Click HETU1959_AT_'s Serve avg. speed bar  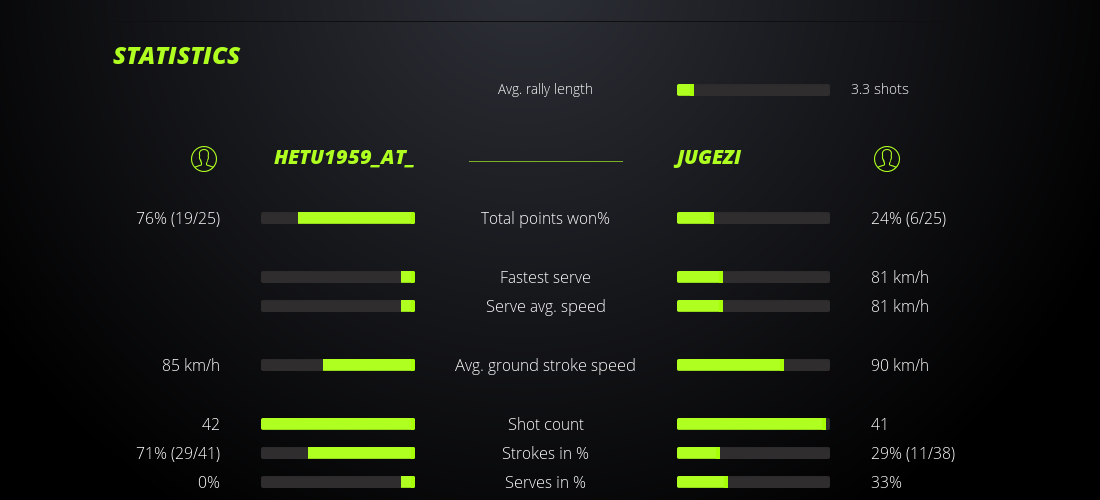tap(338, 306)
